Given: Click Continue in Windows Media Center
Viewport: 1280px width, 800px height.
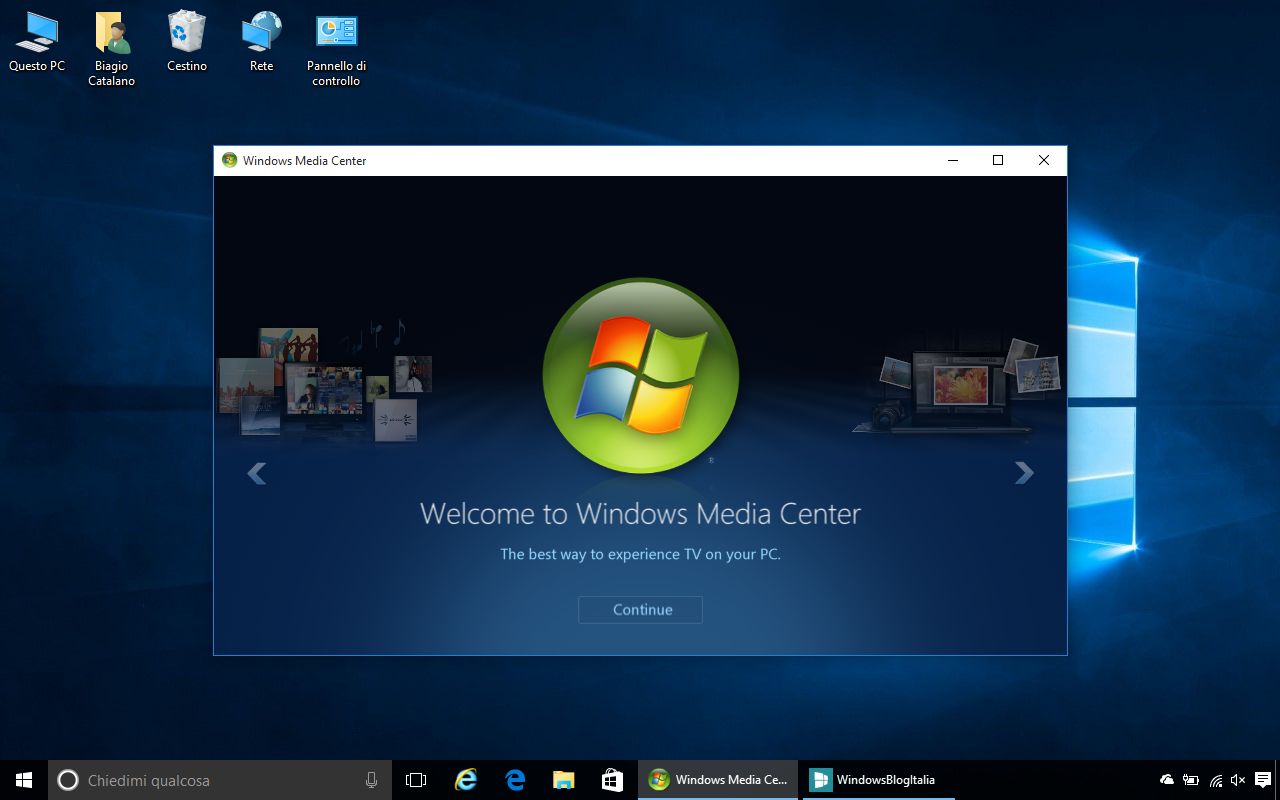Looking at the screenshot, I should pyautogui.click(x=640, y=609).
